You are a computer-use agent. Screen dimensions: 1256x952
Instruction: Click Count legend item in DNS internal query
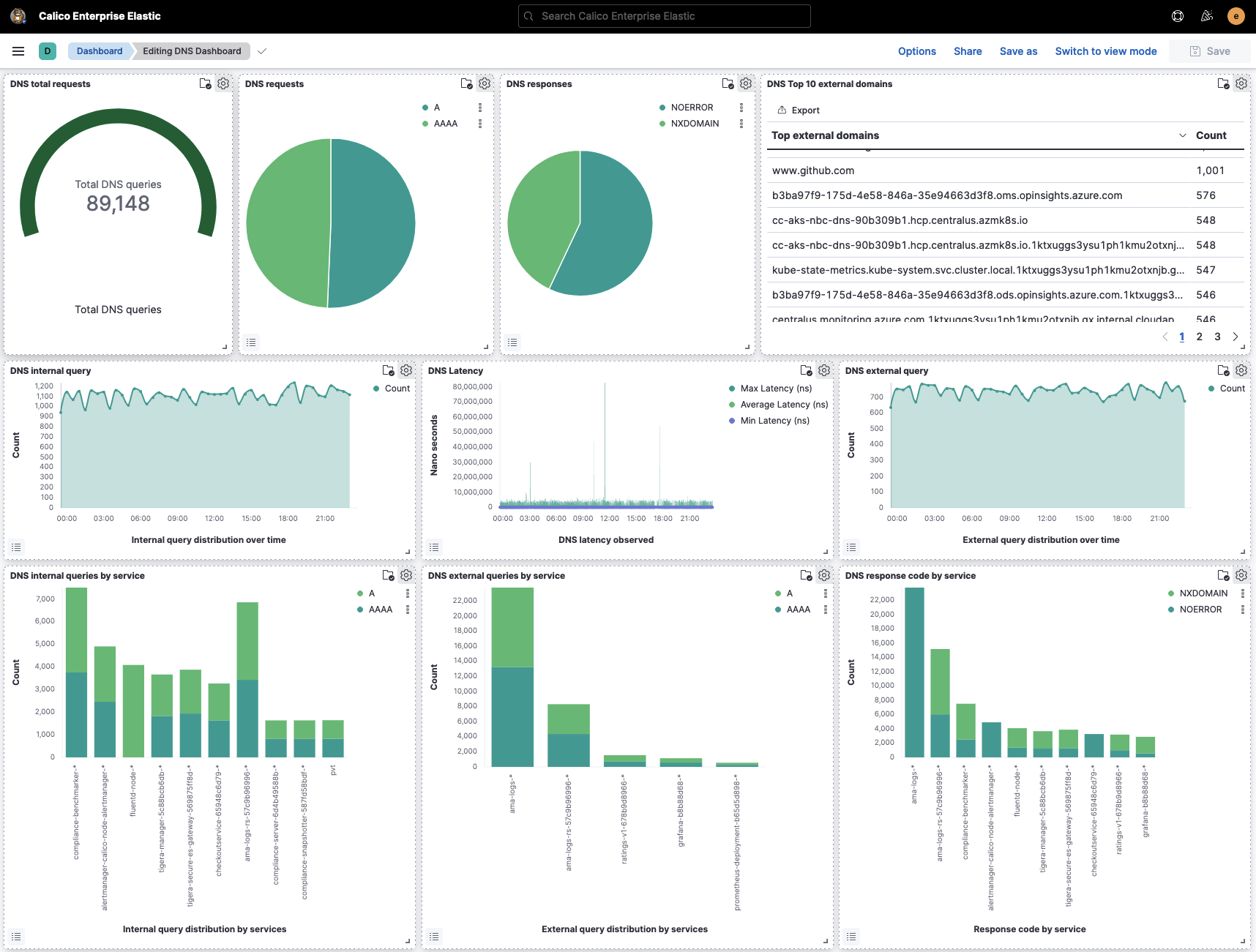[392, 389]
